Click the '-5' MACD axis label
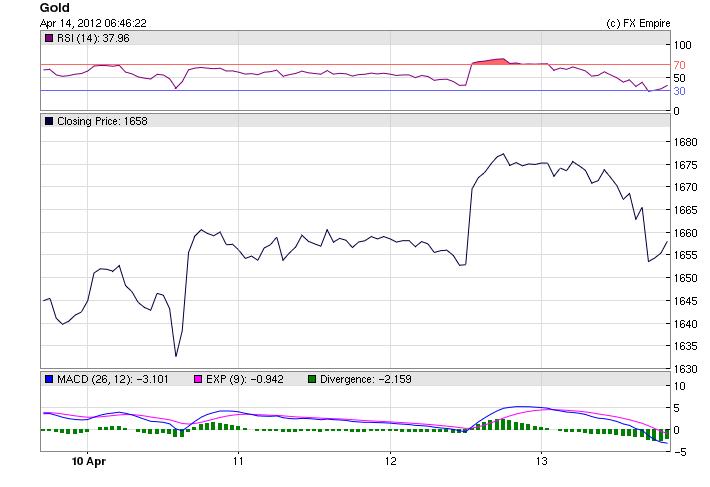Viewport: 710px width, 487px height. [x=680, y=452]
